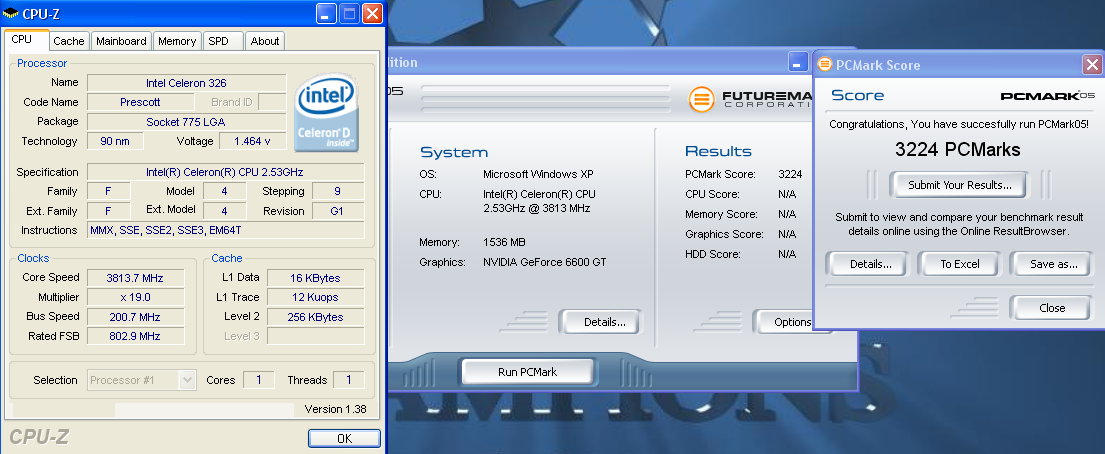Viewport: 1105px width, 454px height.
Task: Click the PCMark Score window orange icon
Action: coord(825,65)
